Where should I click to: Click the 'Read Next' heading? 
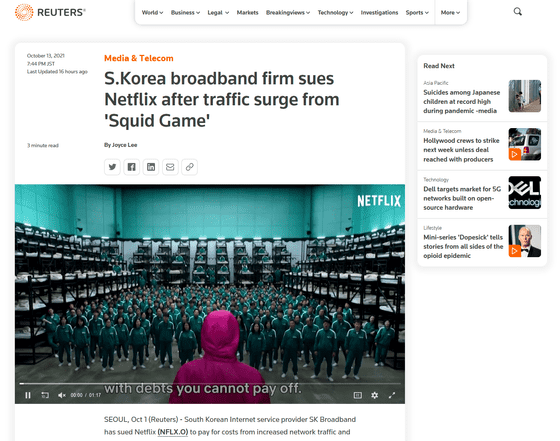[439, 66]
